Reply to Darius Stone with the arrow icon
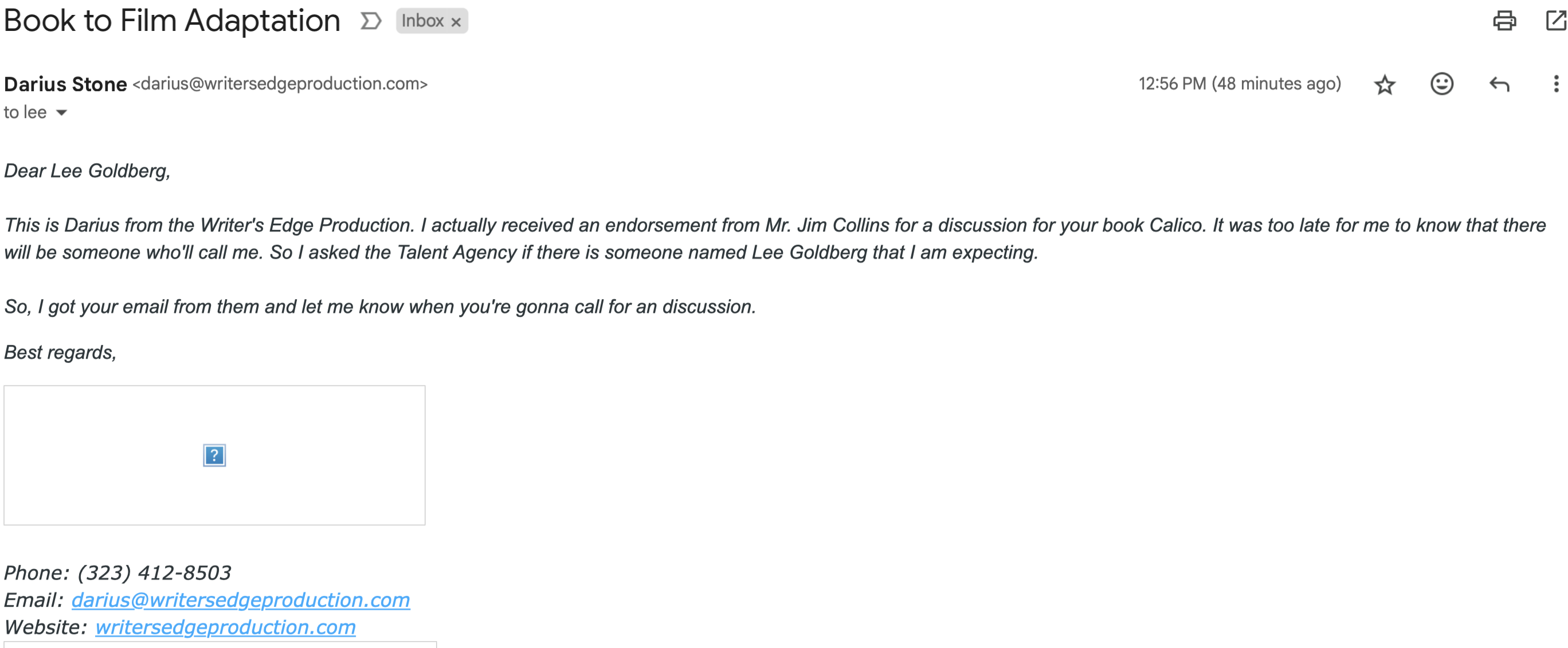The width and height of the screenshot is (1568, 648). 1499,84
